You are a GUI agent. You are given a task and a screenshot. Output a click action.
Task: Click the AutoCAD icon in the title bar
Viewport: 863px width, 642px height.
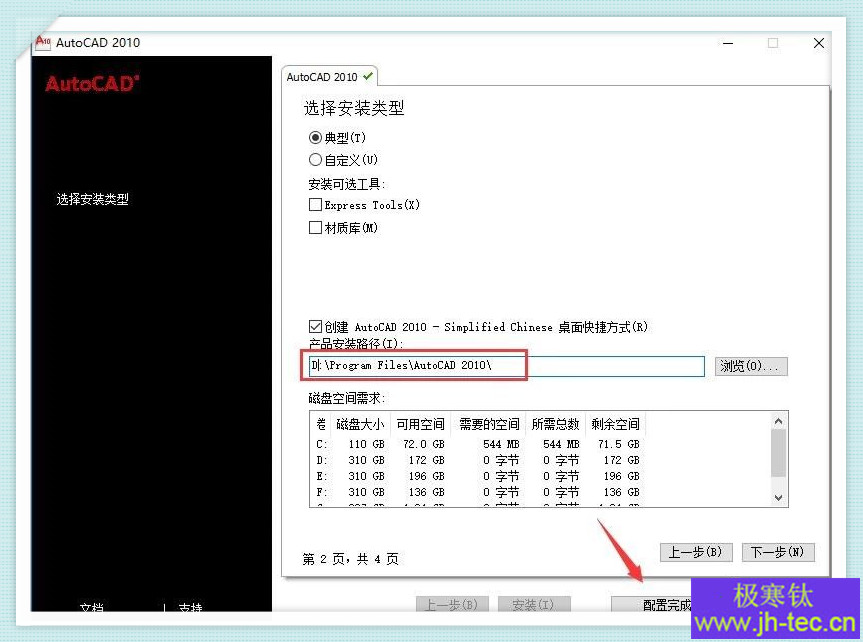pos(42,42)
